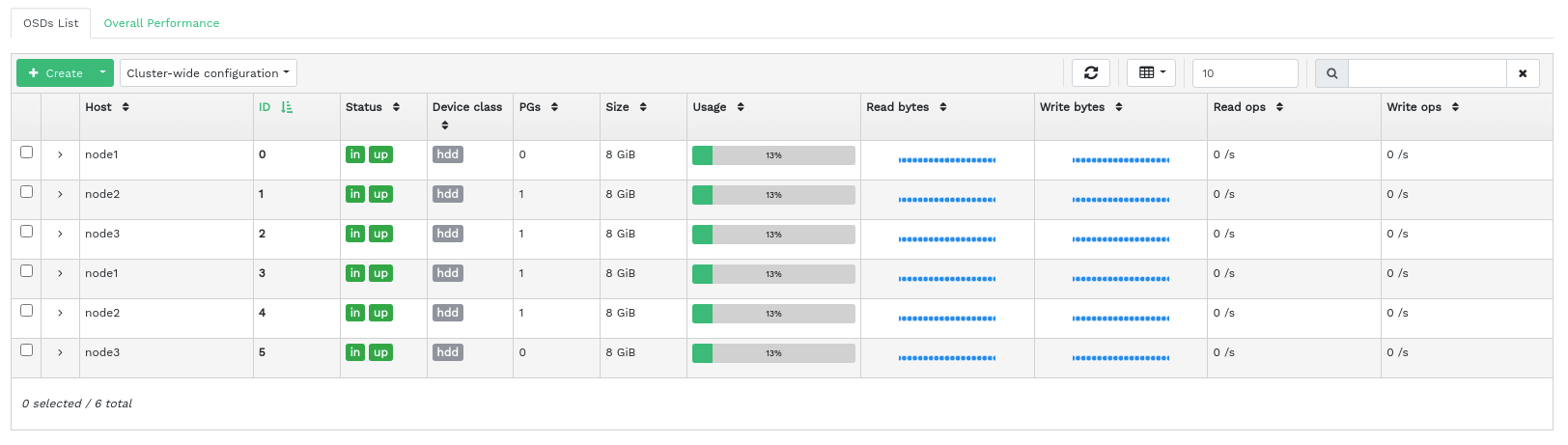Screen dimensions: 1568x445
Task: Expand details for OSD 1 on node2
Action: click(x=60, y=194)
